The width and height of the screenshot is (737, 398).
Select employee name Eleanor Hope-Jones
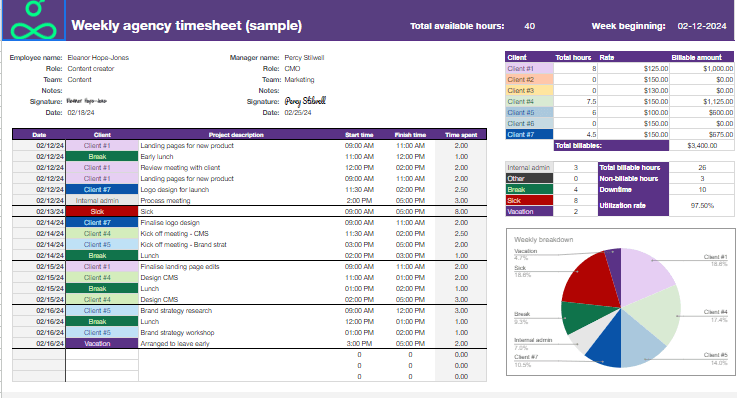(98, 58)
